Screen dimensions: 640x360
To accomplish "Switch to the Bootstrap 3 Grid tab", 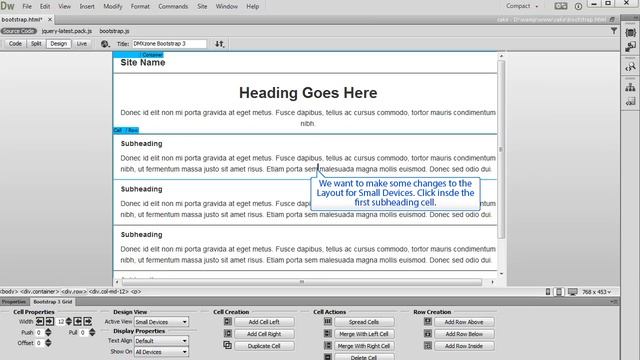I will tap(53, 302).
